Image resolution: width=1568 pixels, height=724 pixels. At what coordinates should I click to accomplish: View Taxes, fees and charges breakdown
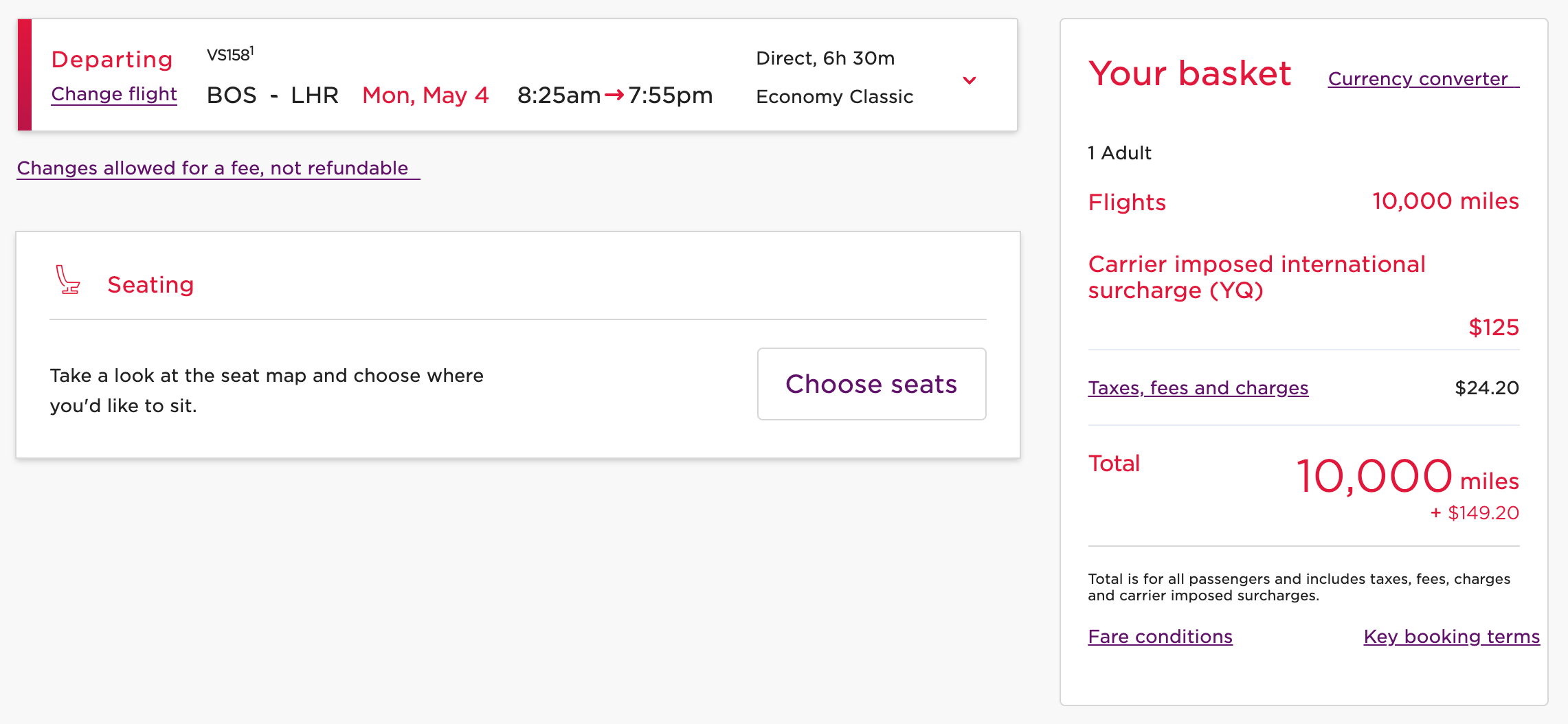coord(1198,388)
